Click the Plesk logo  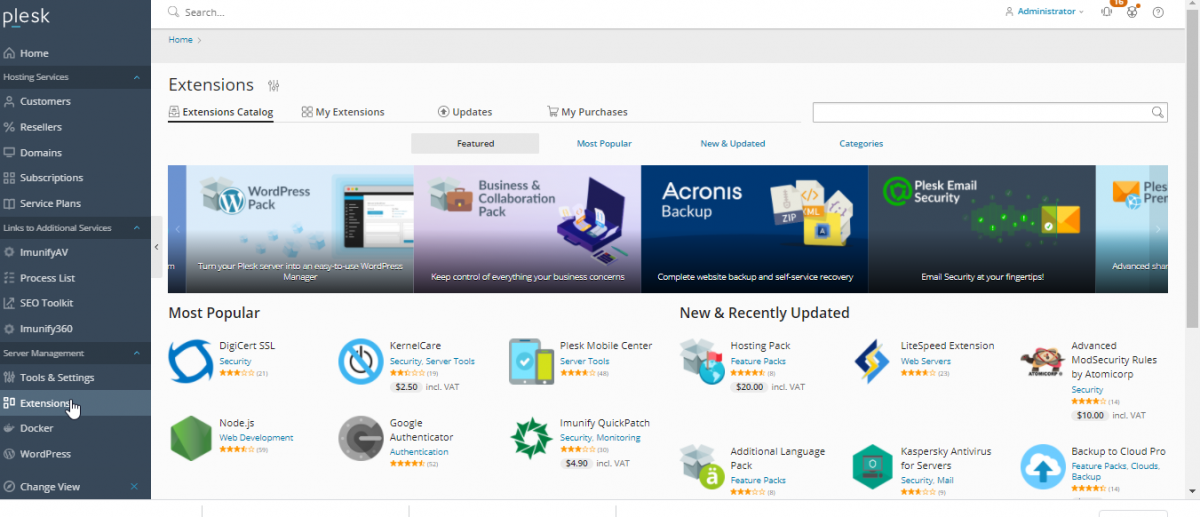[x=27, y=16]
